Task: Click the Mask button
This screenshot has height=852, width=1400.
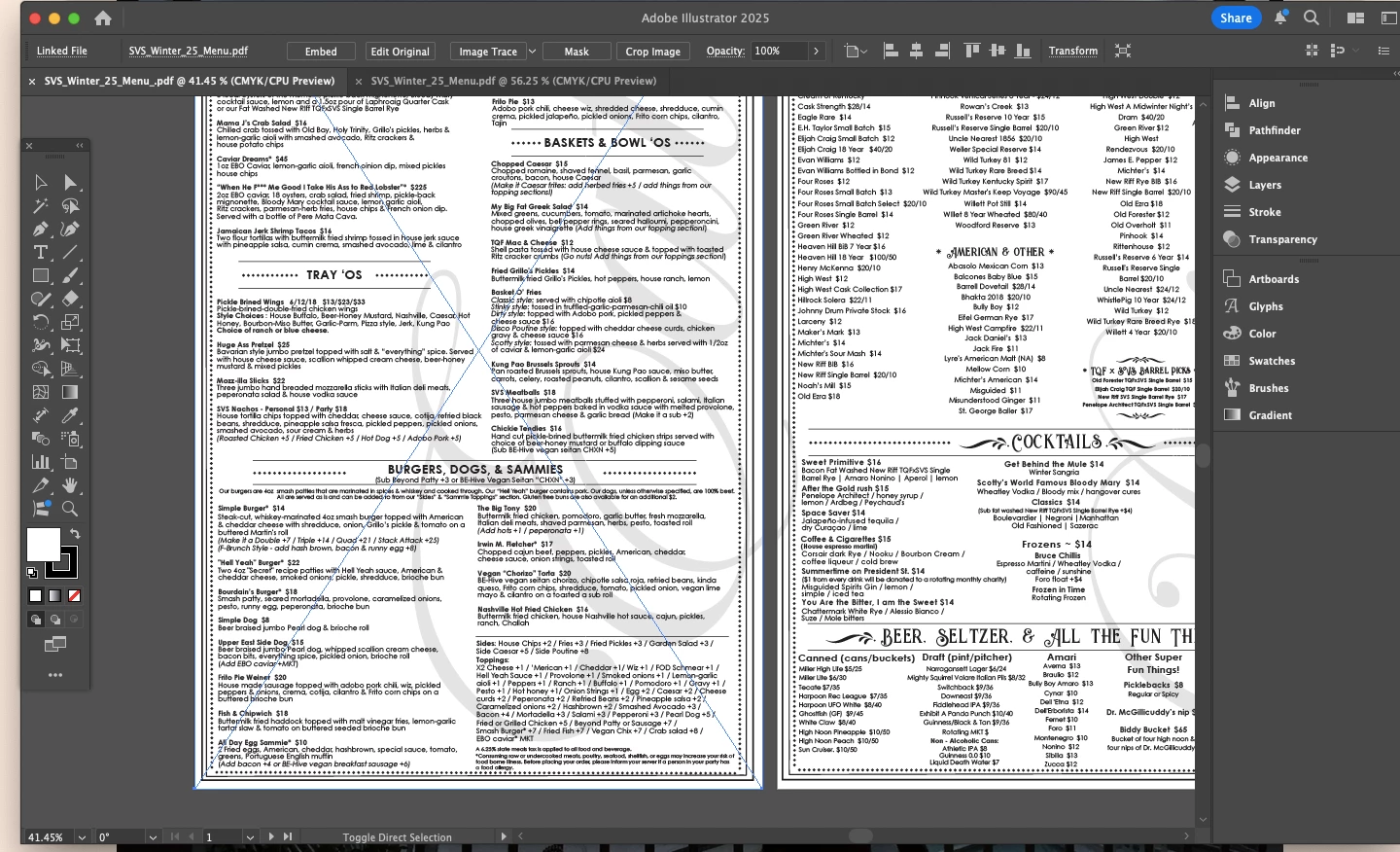Action: coord(577,52)
